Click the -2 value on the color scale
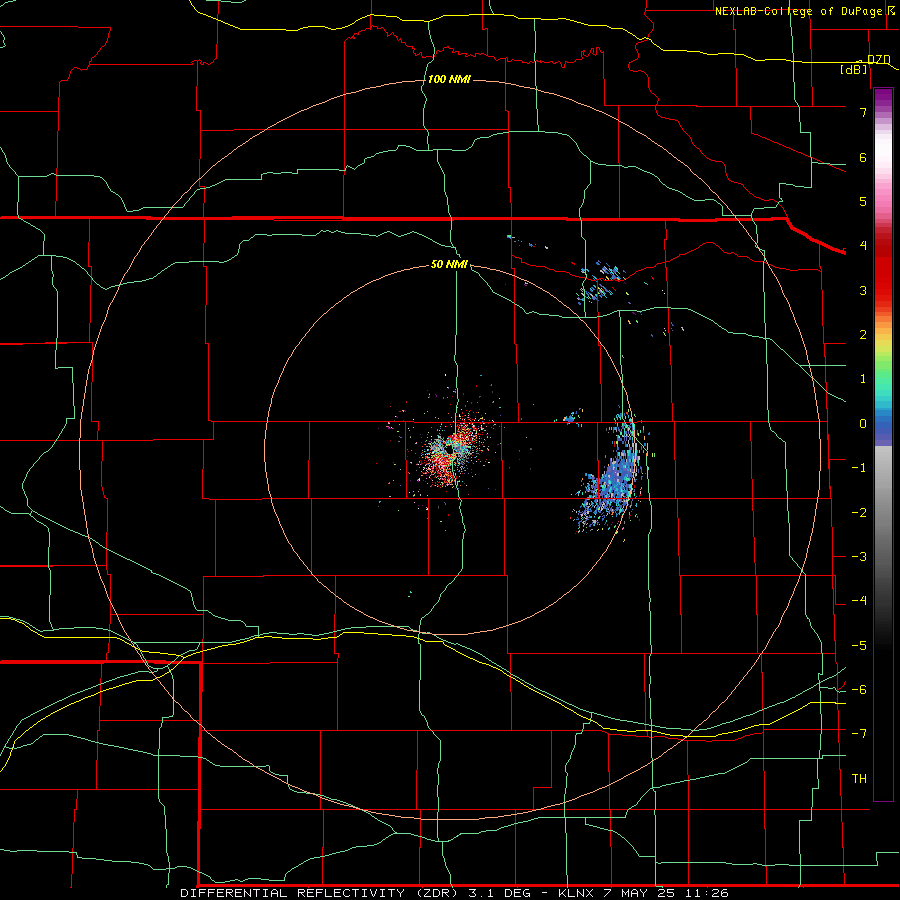The height and width of the screenshot is (900, 900). click(859, 513)
